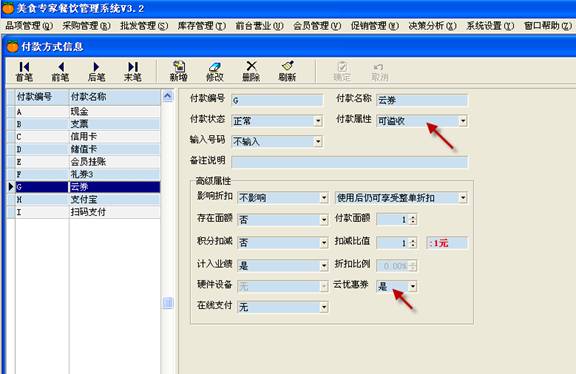Select row E 会员挂账 in the list

87,162
